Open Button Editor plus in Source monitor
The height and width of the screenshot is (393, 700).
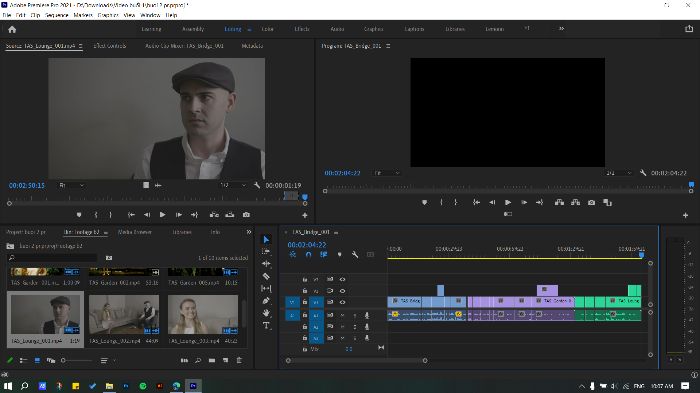pyautogui.click(x=305, y=215)
